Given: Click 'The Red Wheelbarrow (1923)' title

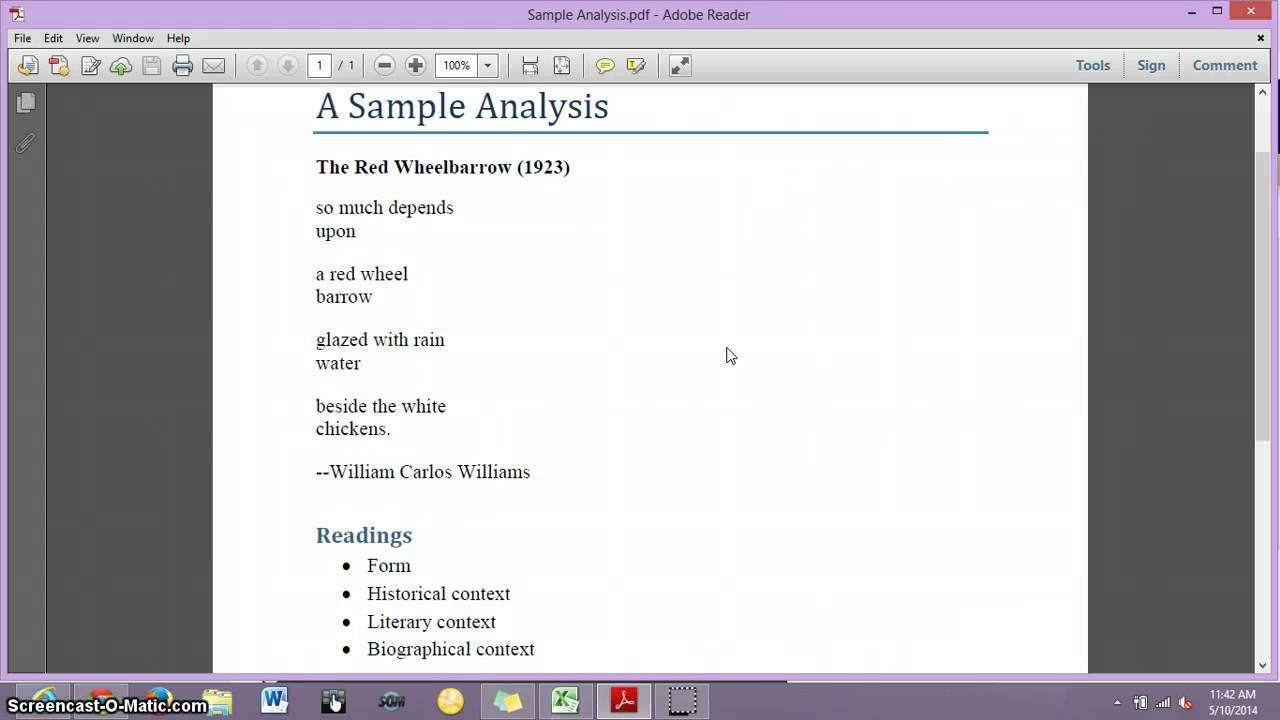Looking at the screenshot, I should 443,167.
